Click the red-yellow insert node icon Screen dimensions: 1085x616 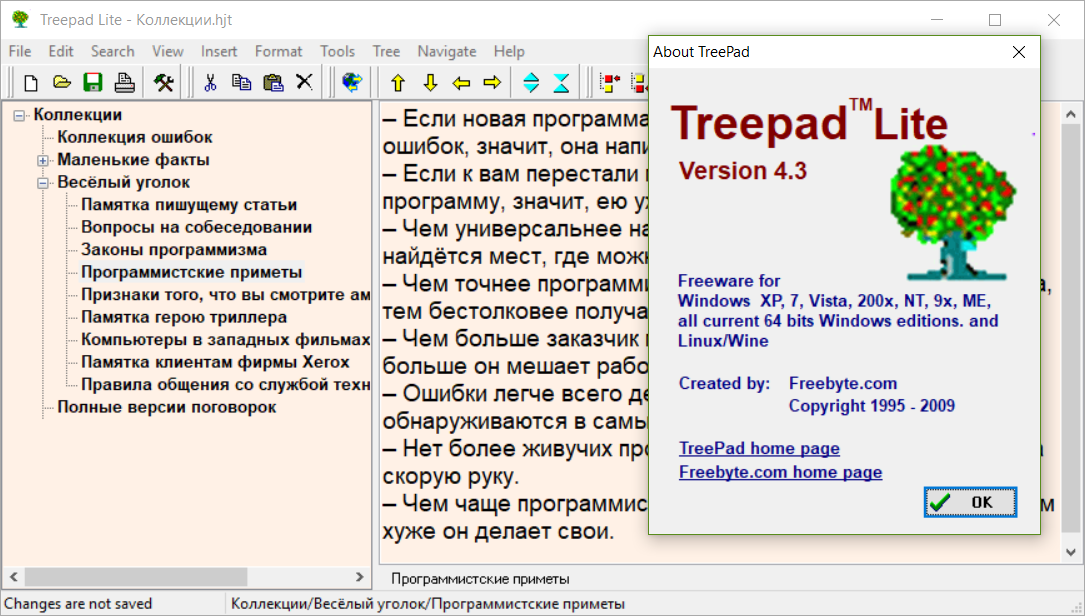pyautogui.click(x=610, y=83)
